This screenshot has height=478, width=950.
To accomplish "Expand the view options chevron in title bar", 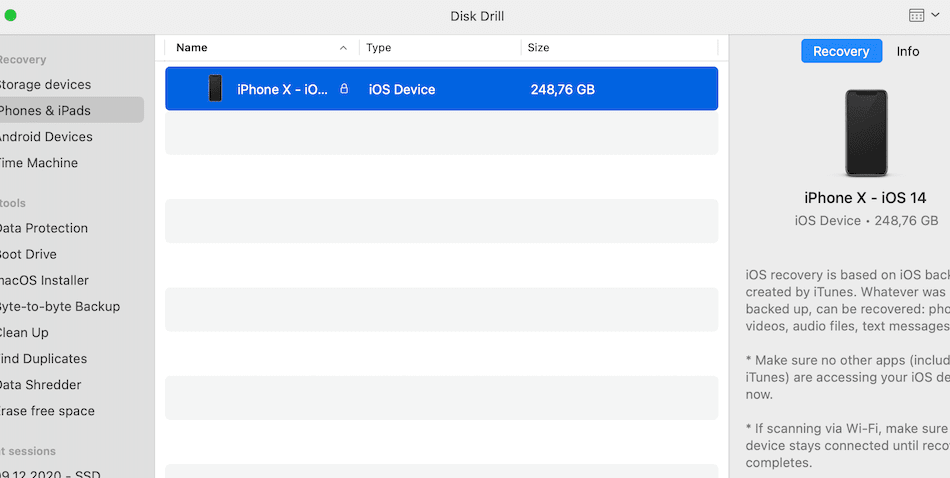I will tap(935, 16).
